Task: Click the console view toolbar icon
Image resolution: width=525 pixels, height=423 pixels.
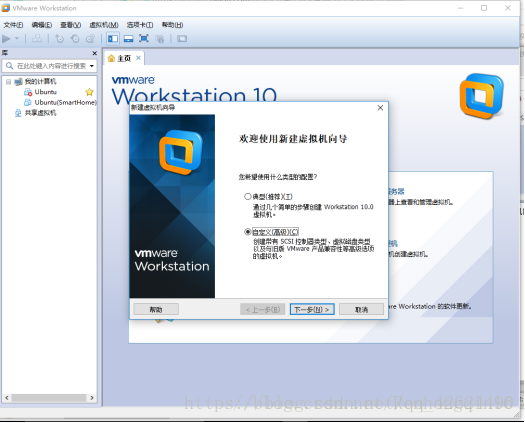Action: [x=182, y=39]
